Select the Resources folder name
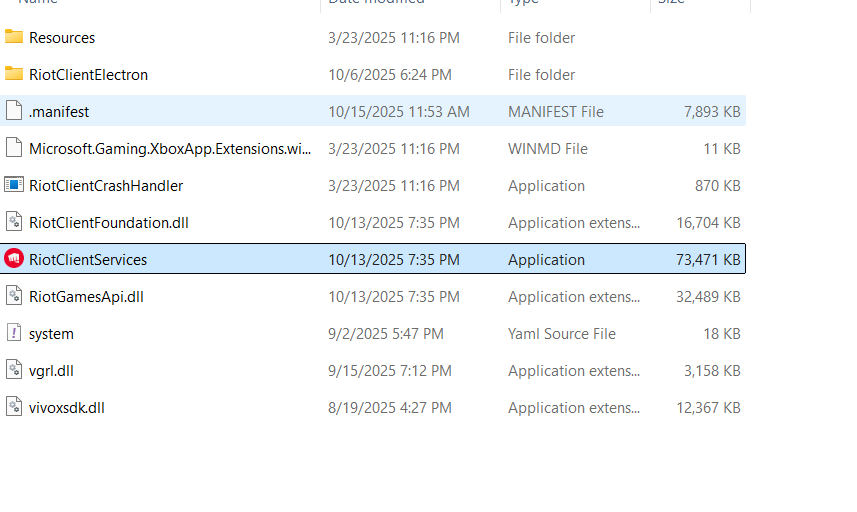Image resolution: width=857 pixels, height=512 pixels. point(62,38)
